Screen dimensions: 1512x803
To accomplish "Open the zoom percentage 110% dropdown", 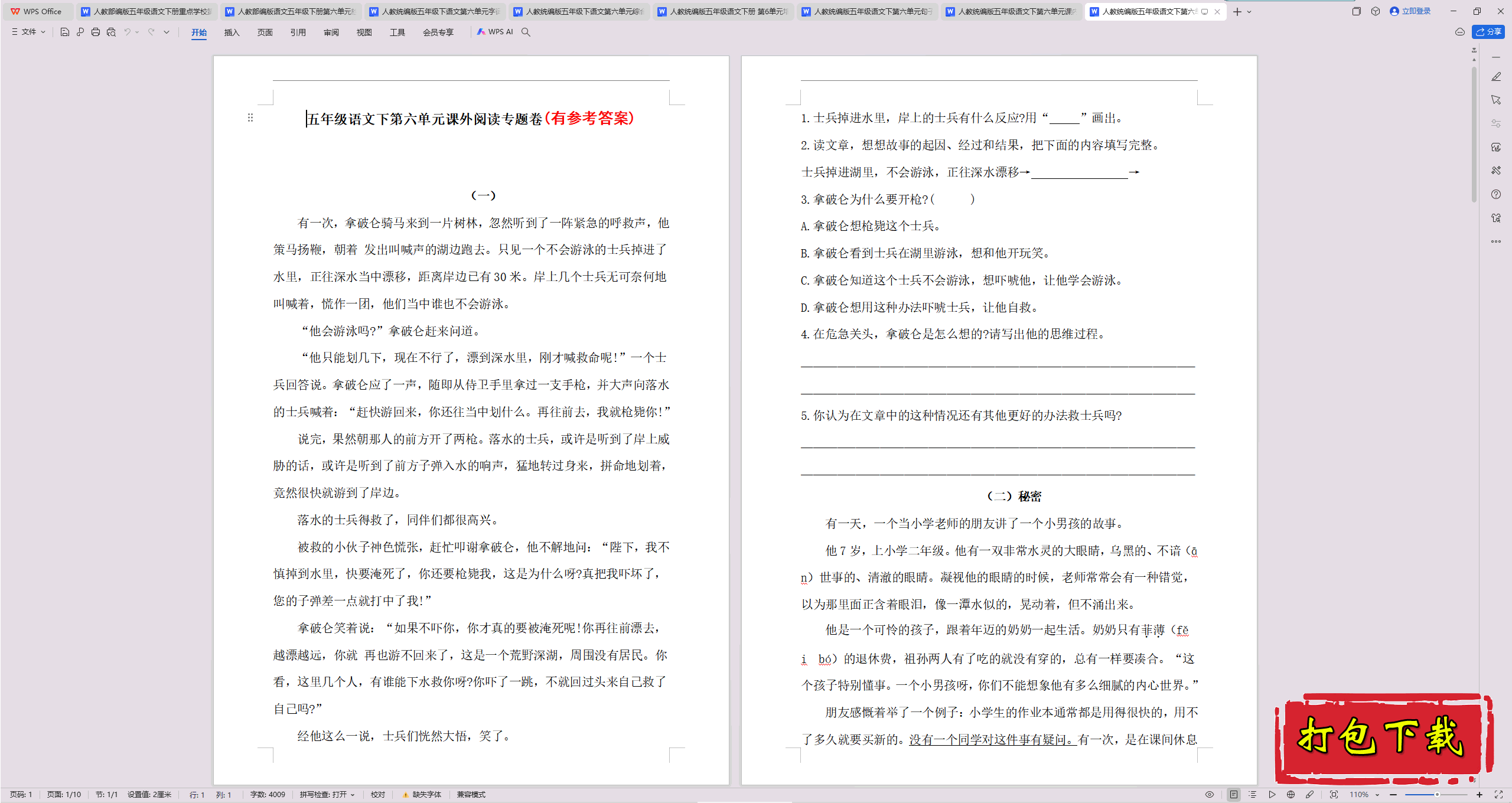I will tap(1364, 795).
